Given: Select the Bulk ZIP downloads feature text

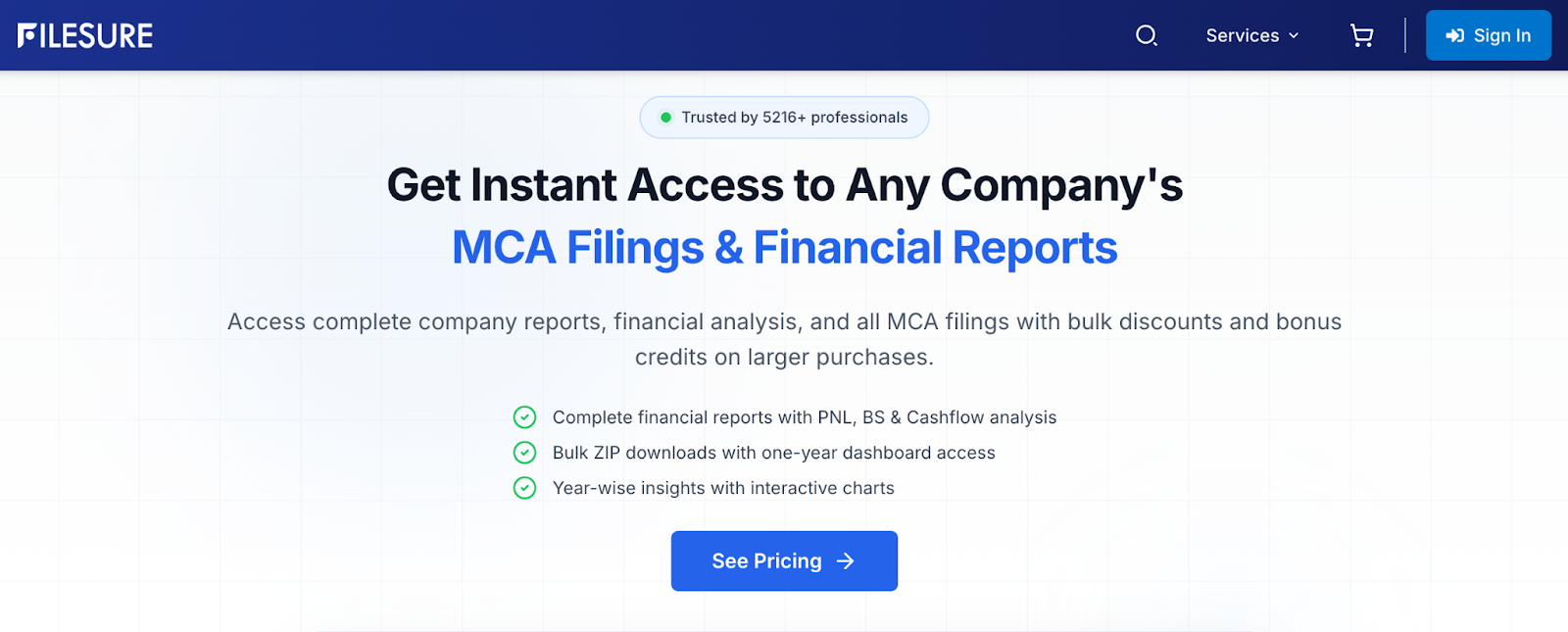Looking at the screenshot, I should 773,453.
